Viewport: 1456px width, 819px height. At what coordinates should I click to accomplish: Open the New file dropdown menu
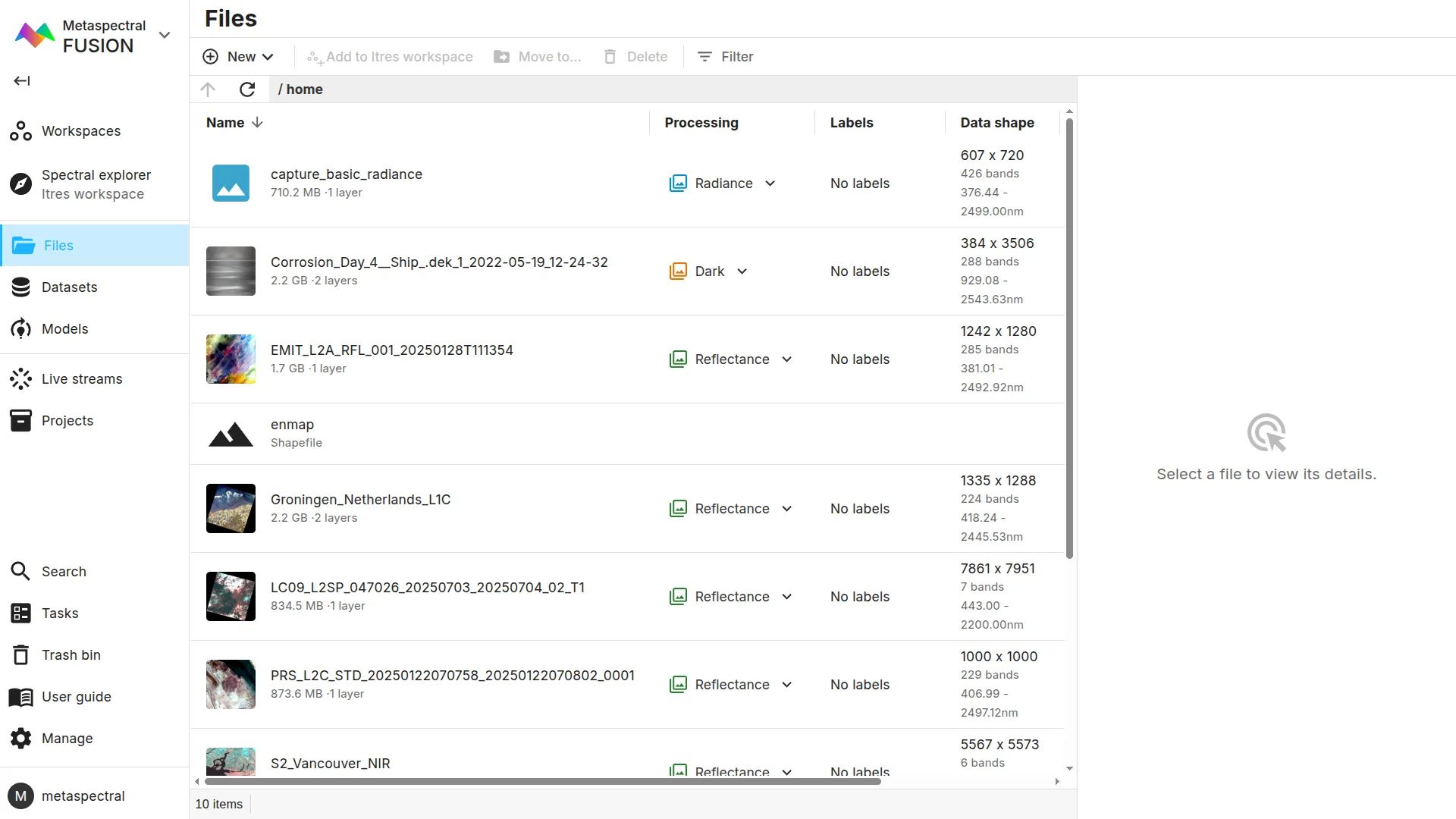(238, 57)
